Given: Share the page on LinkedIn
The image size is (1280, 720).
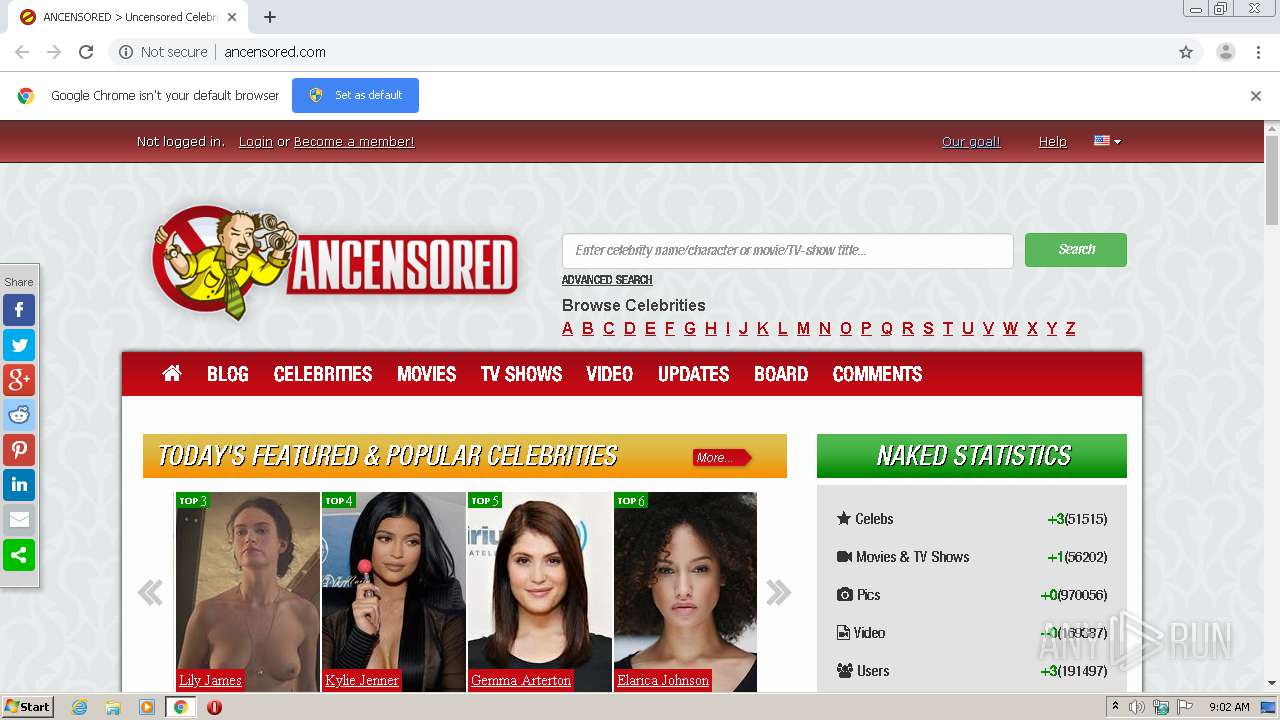Looking at the screenshot, I should click(x=19, y=485).
